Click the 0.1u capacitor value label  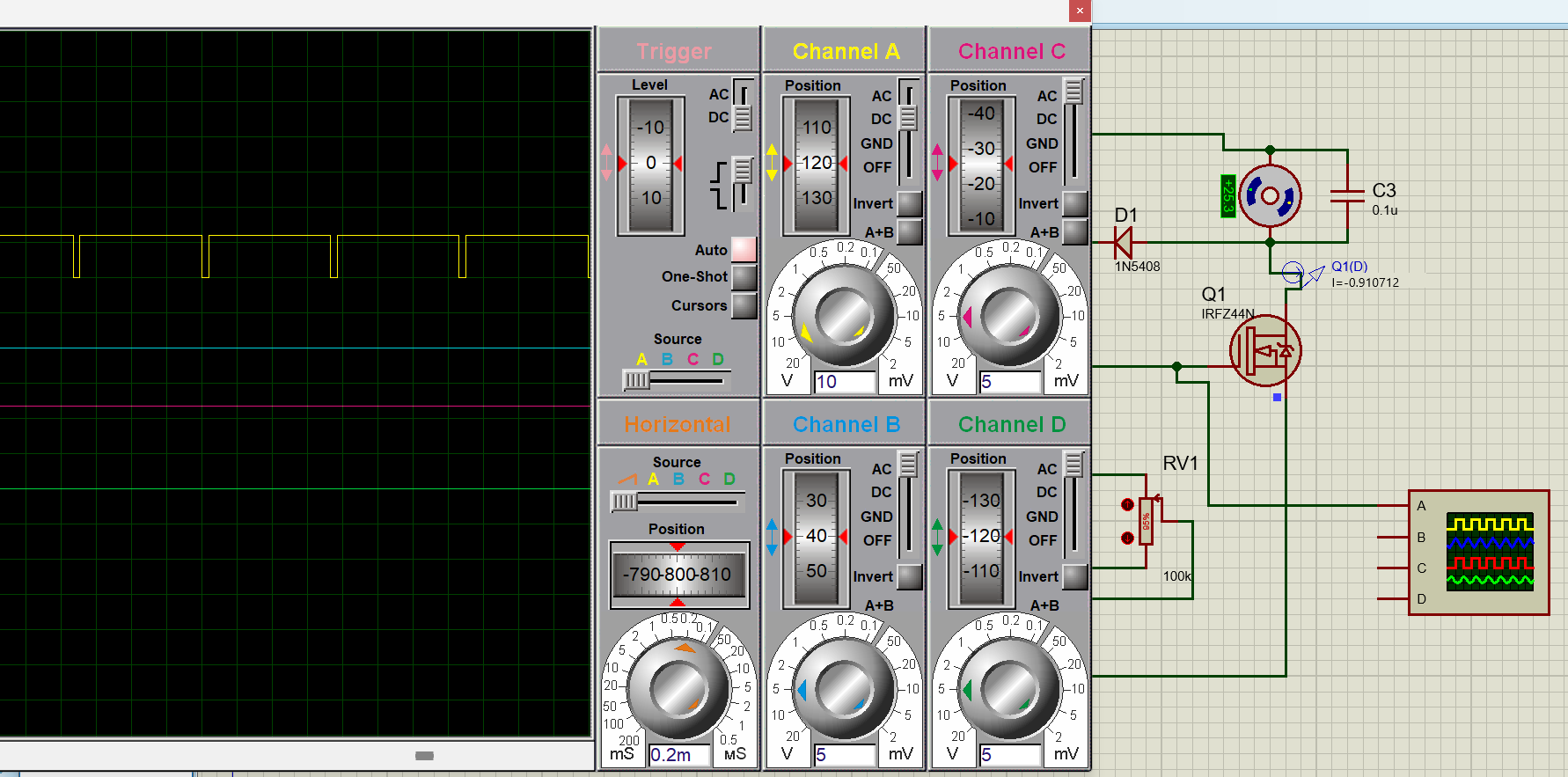(x=1385, y=210)
